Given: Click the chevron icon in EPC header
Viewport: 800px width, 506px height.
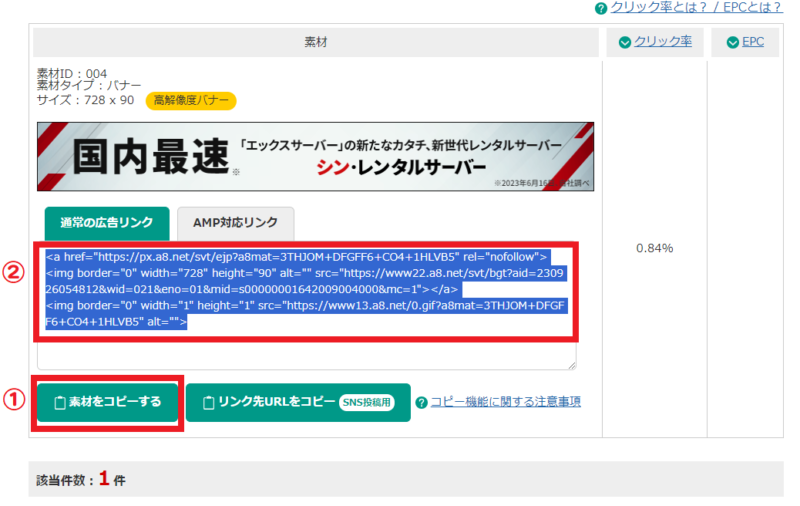Looking at the screenshot, I should coord(732,42).
